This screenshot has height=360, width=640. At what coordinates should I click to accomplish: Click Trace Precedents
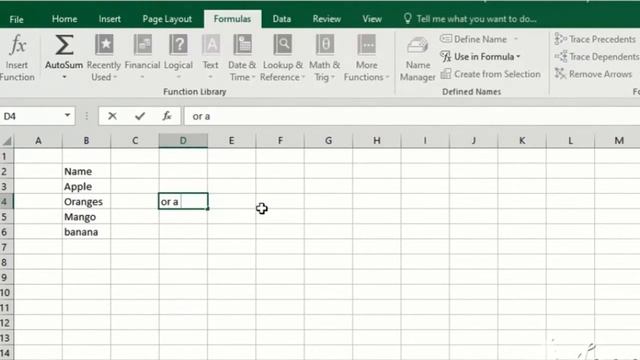595,39
